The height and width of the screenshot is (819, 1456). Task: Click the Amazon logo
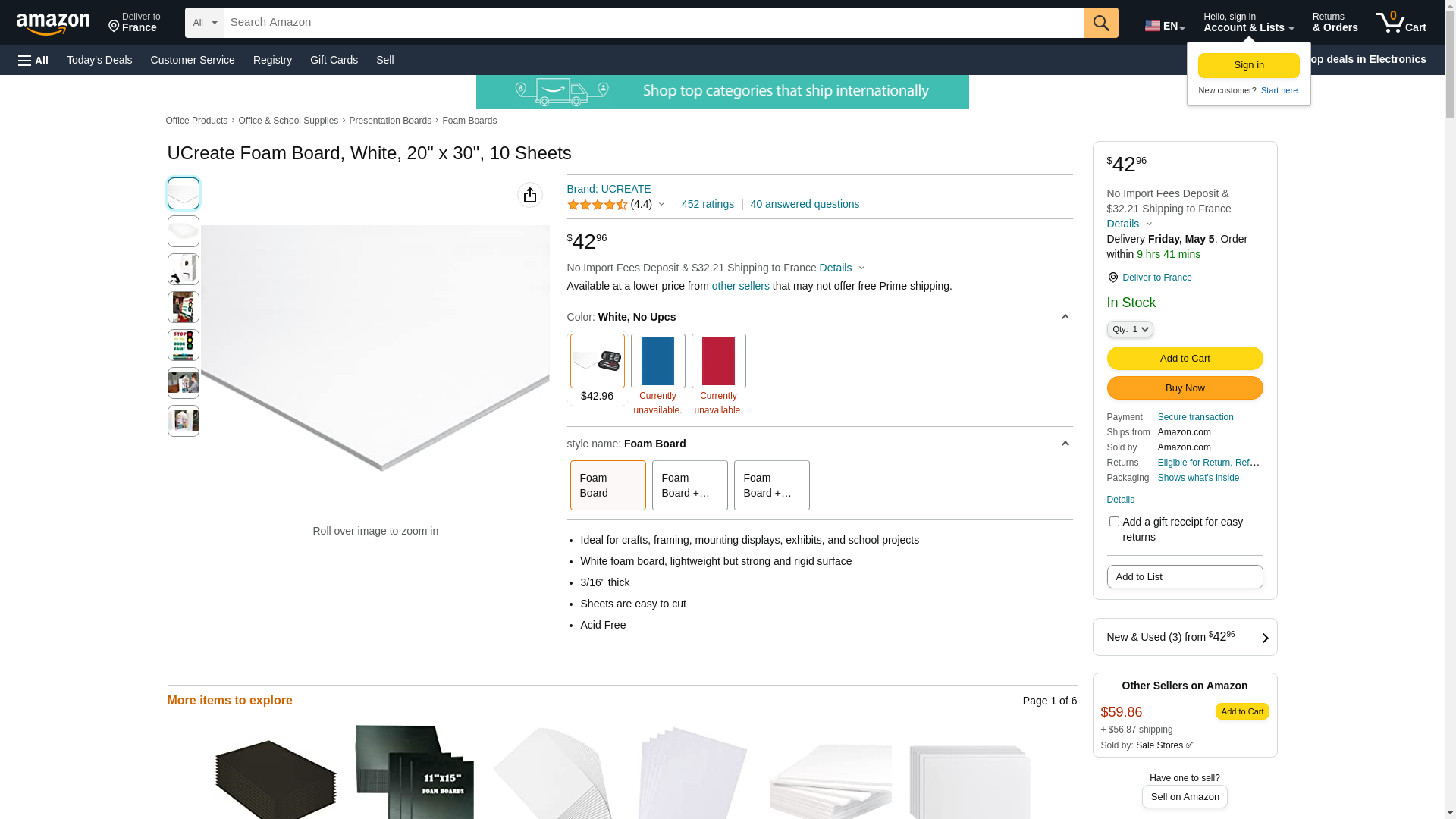click(x=53, y=24)
